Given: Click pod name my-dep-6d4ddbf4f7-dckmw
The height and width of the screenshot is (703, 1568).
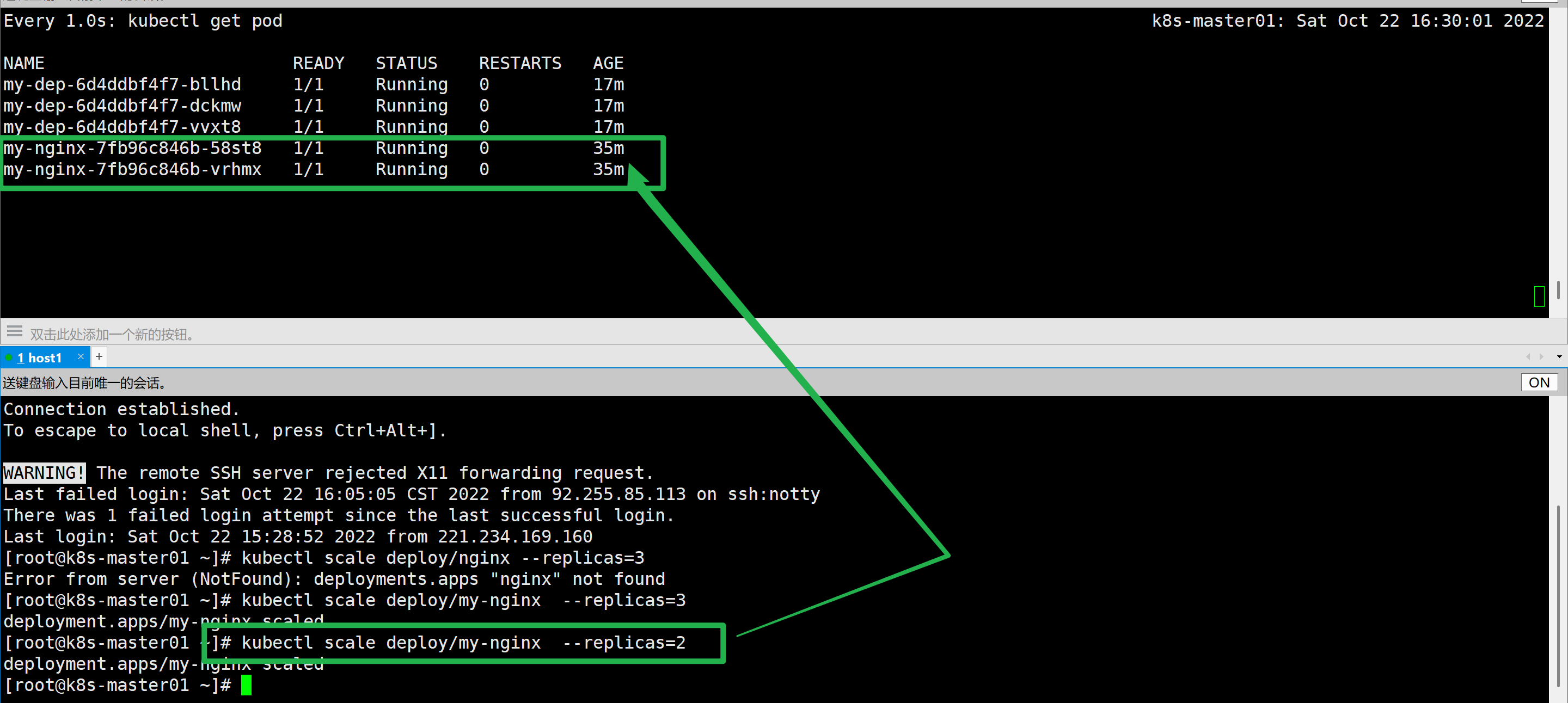Looking at the screenshot, I should 122,106.
